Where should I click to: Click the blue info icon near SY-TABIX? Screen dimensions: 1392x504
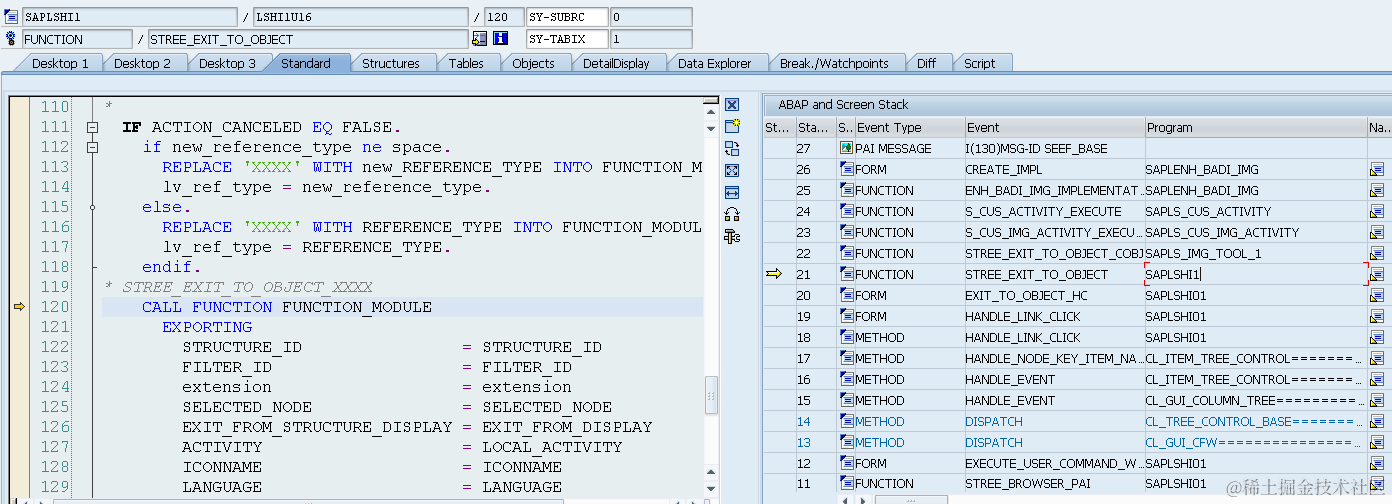click(501, 39)
